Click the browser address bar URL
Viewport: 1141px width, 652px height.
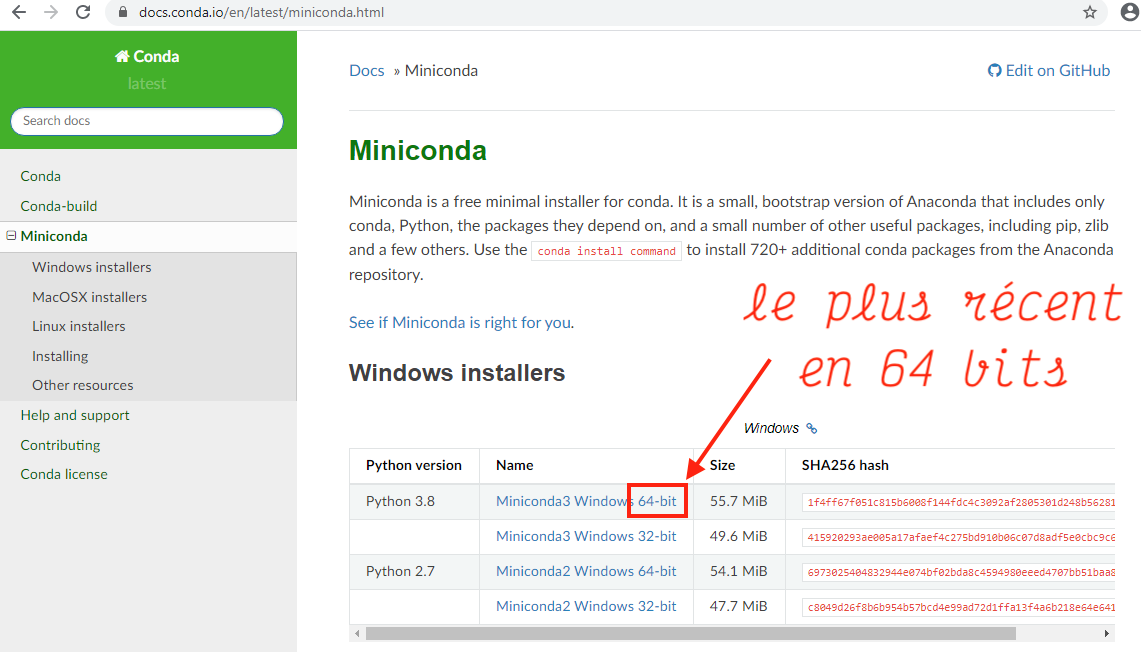pos(262,12)
